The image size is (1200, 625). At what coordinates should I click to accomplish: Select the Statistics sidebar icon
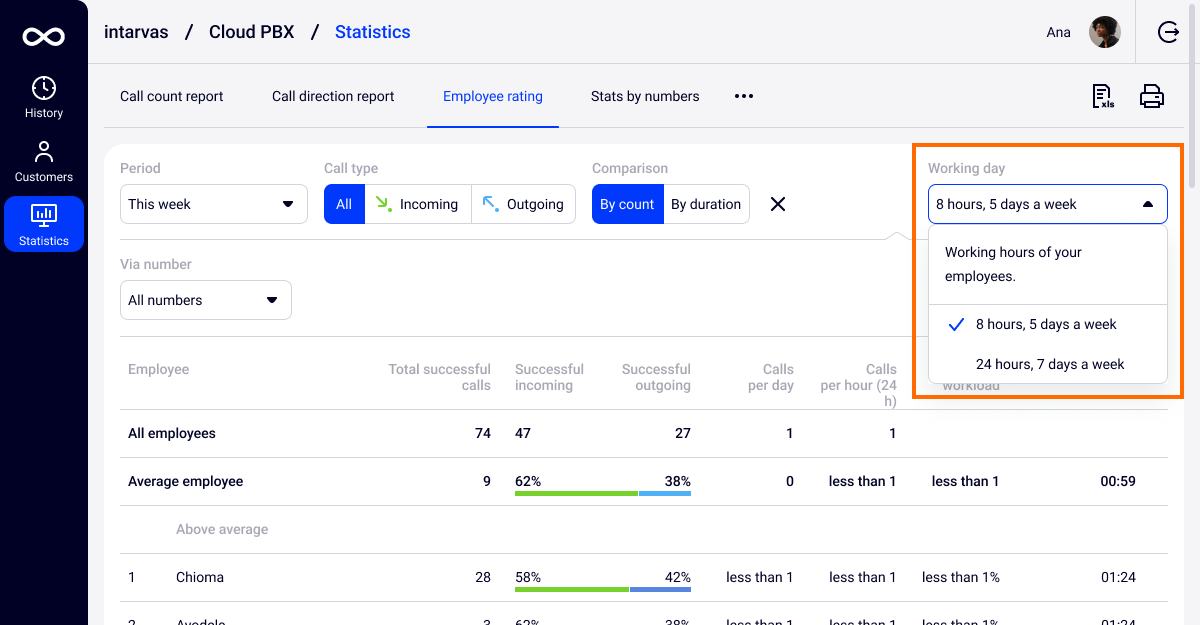(43, 224)
